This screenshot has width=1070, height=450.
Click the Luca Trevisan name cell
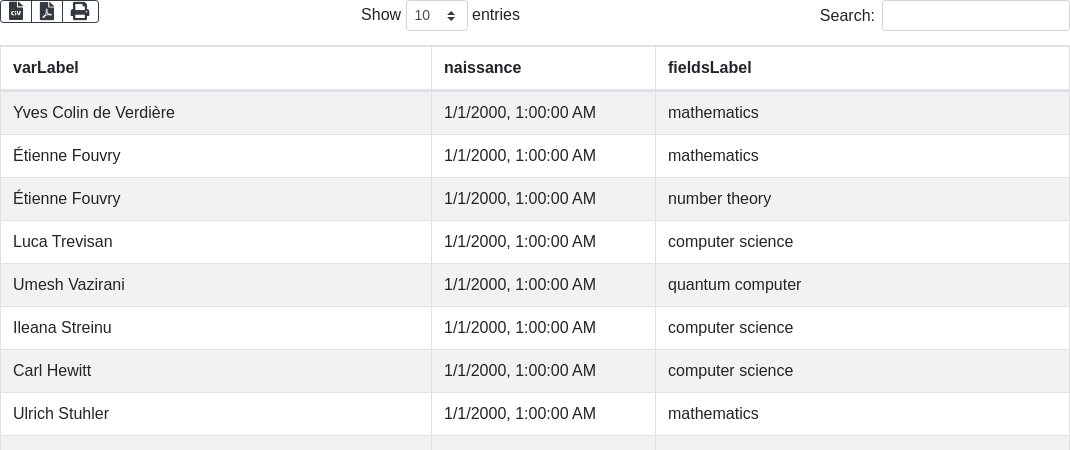pyautogui.click(x=63, y=242)
